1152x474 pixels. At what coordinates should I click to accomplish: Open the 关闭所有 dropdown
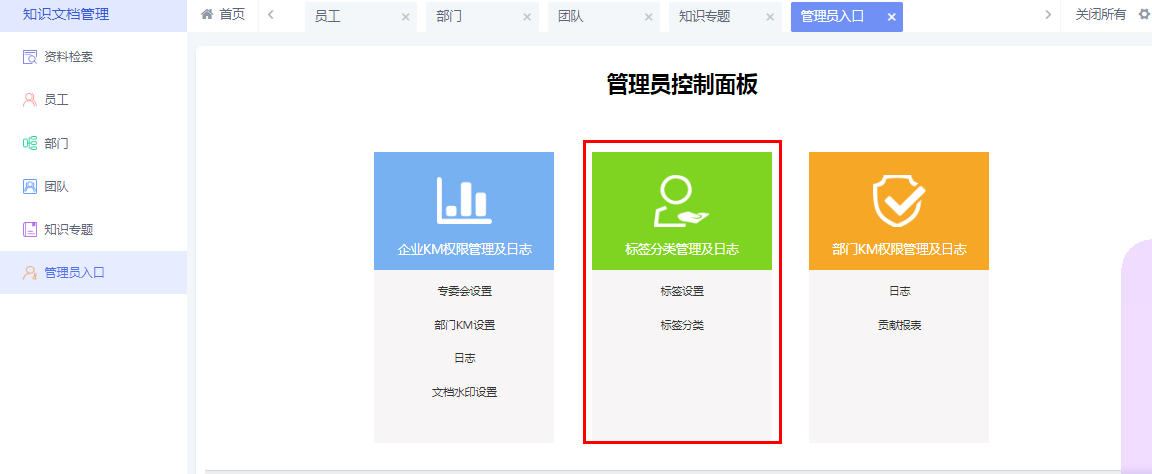1100,15
